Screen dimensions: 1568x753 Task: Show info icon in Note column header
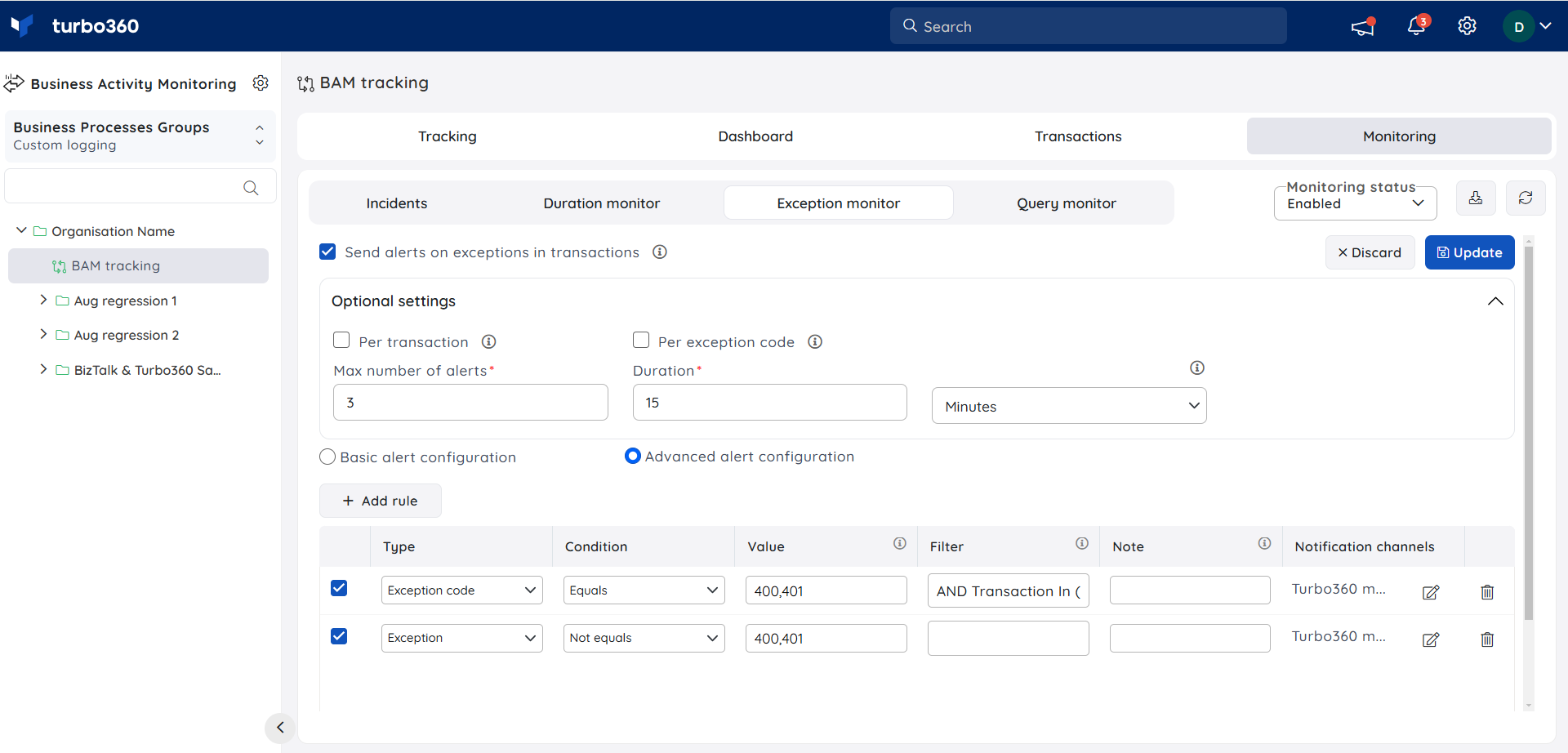(1265, 544)
